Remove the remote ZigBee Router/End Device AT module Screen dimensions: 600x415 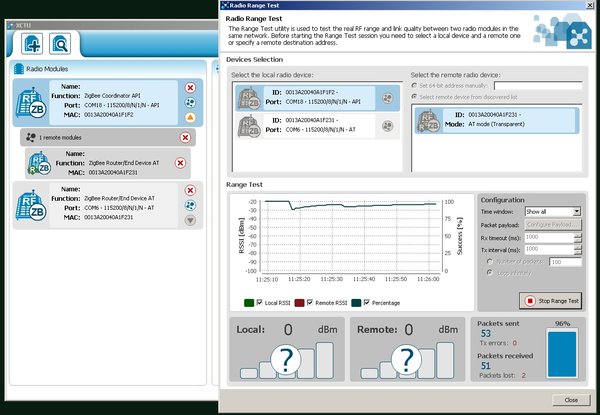pos(180,163)
